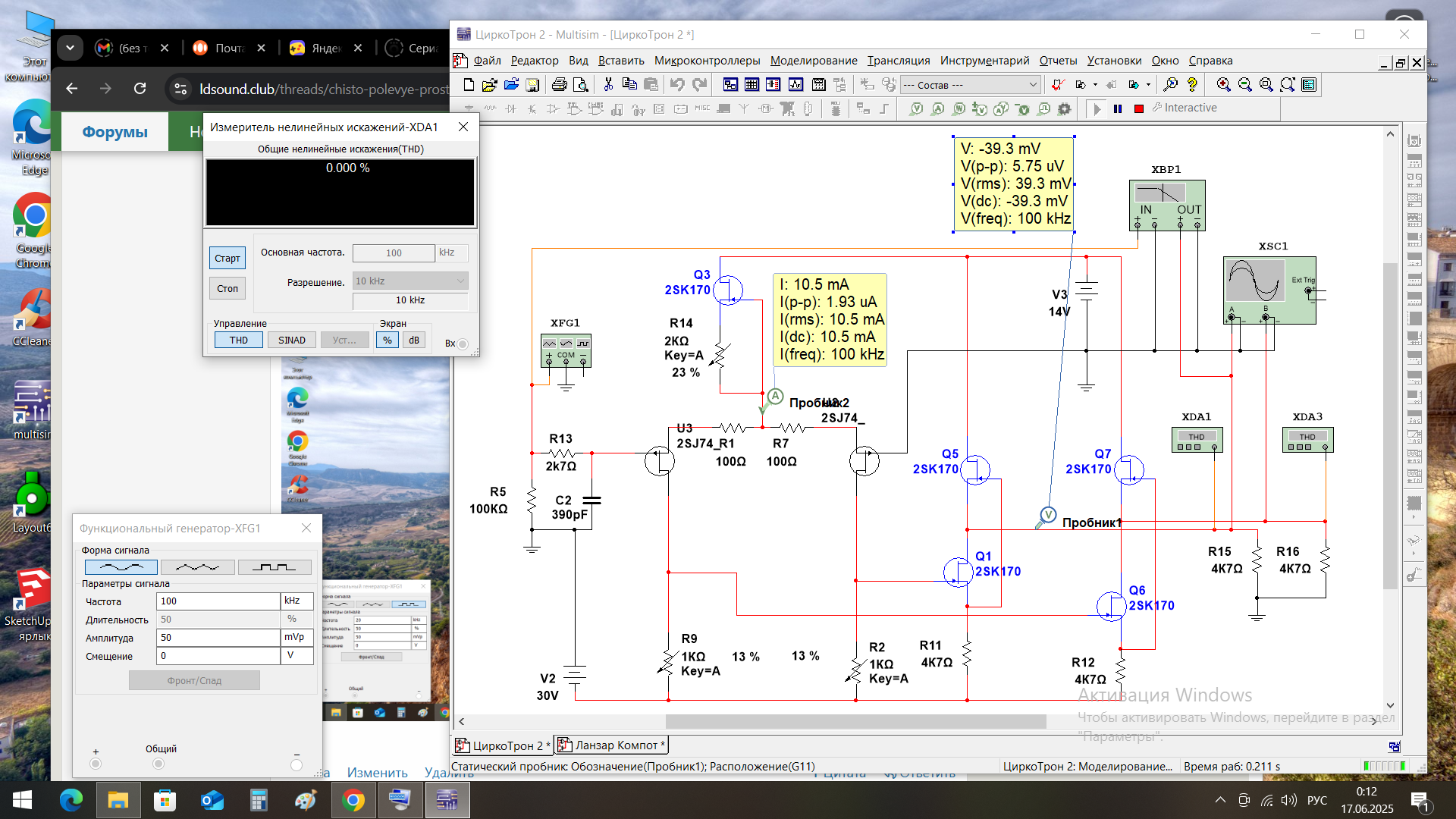Click the red Stop simulation button
The height and width of the screenshot is (819, 1456).
(1138, 108)
